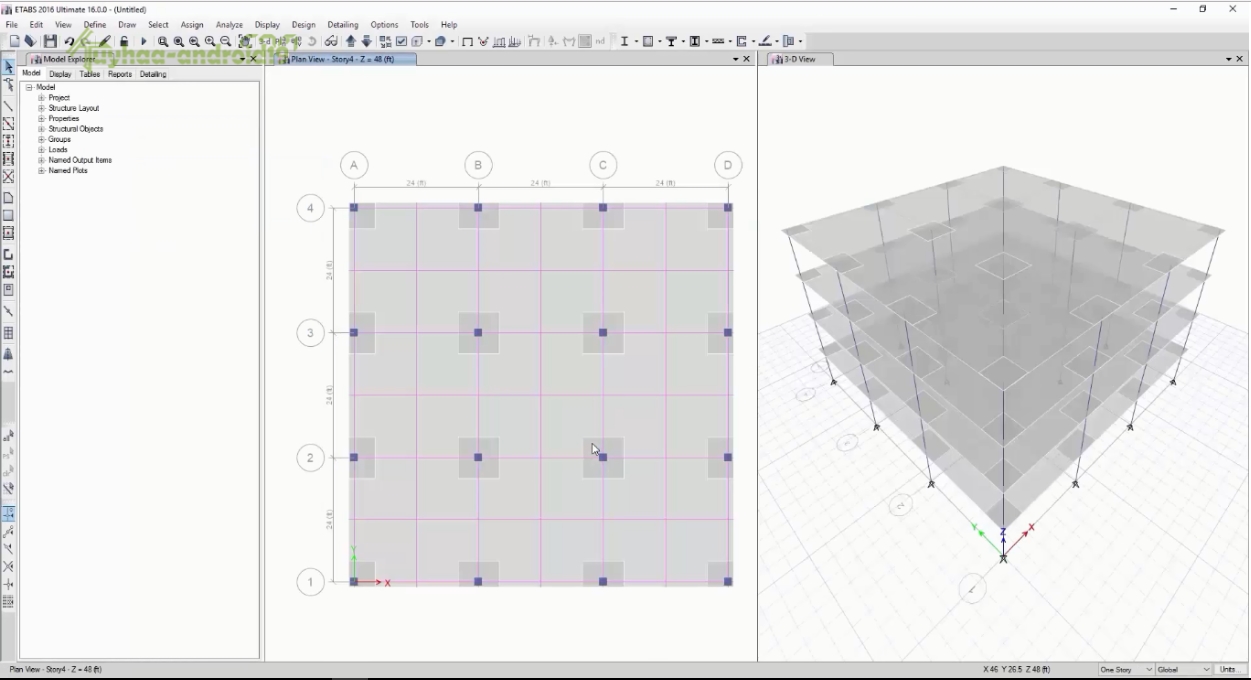Switch to the Detailing tab in explorer

coord(153,74)
